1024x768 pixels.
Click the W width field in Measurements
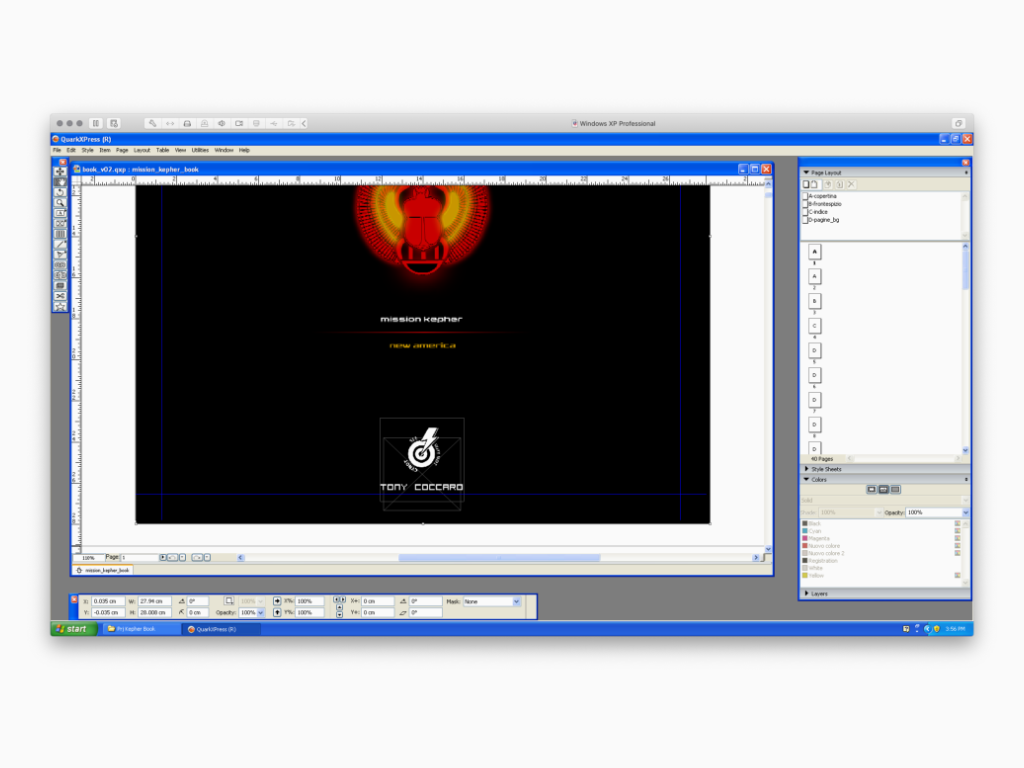coord(154,601)
